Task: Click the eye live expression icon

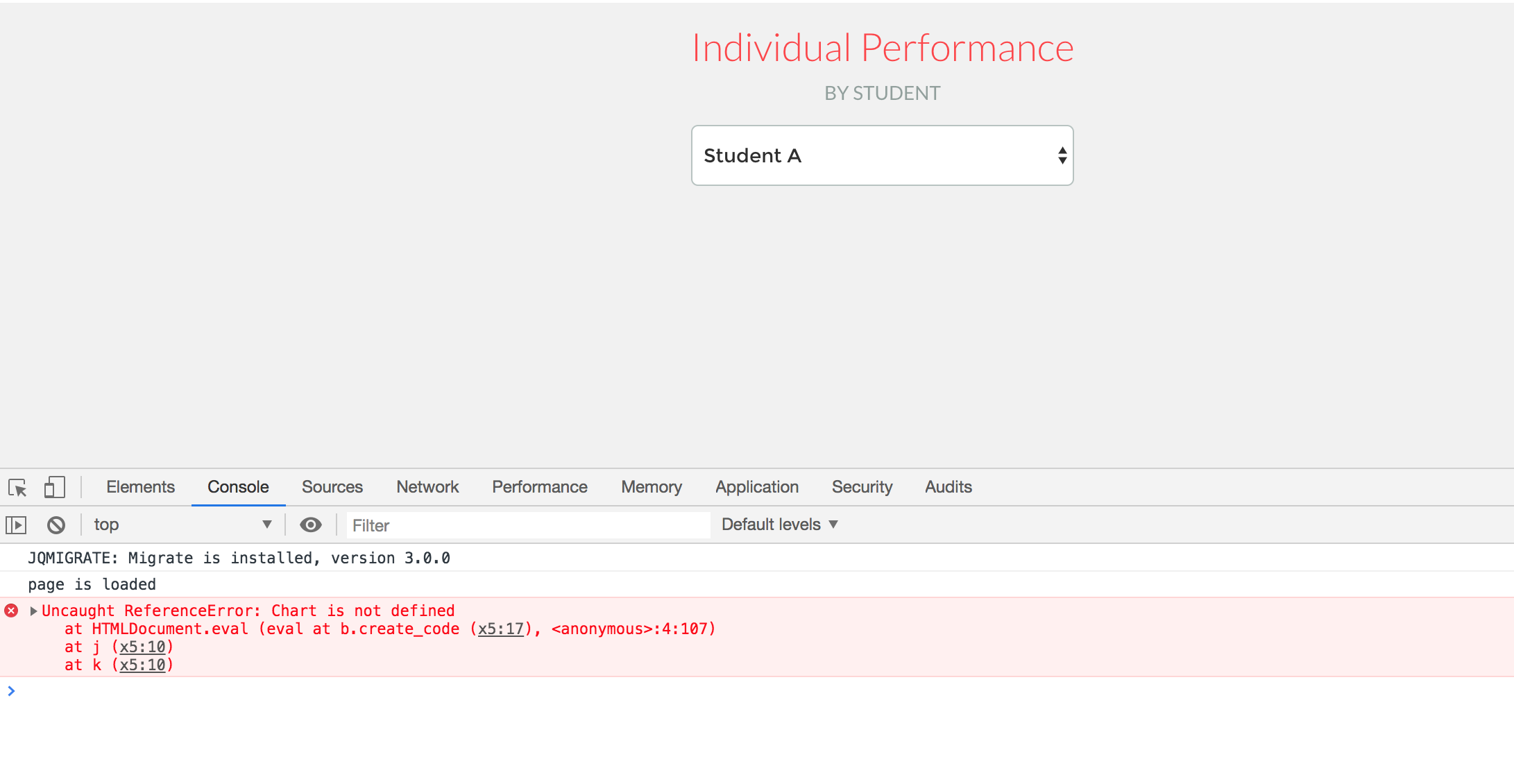Action: [310, 525]
